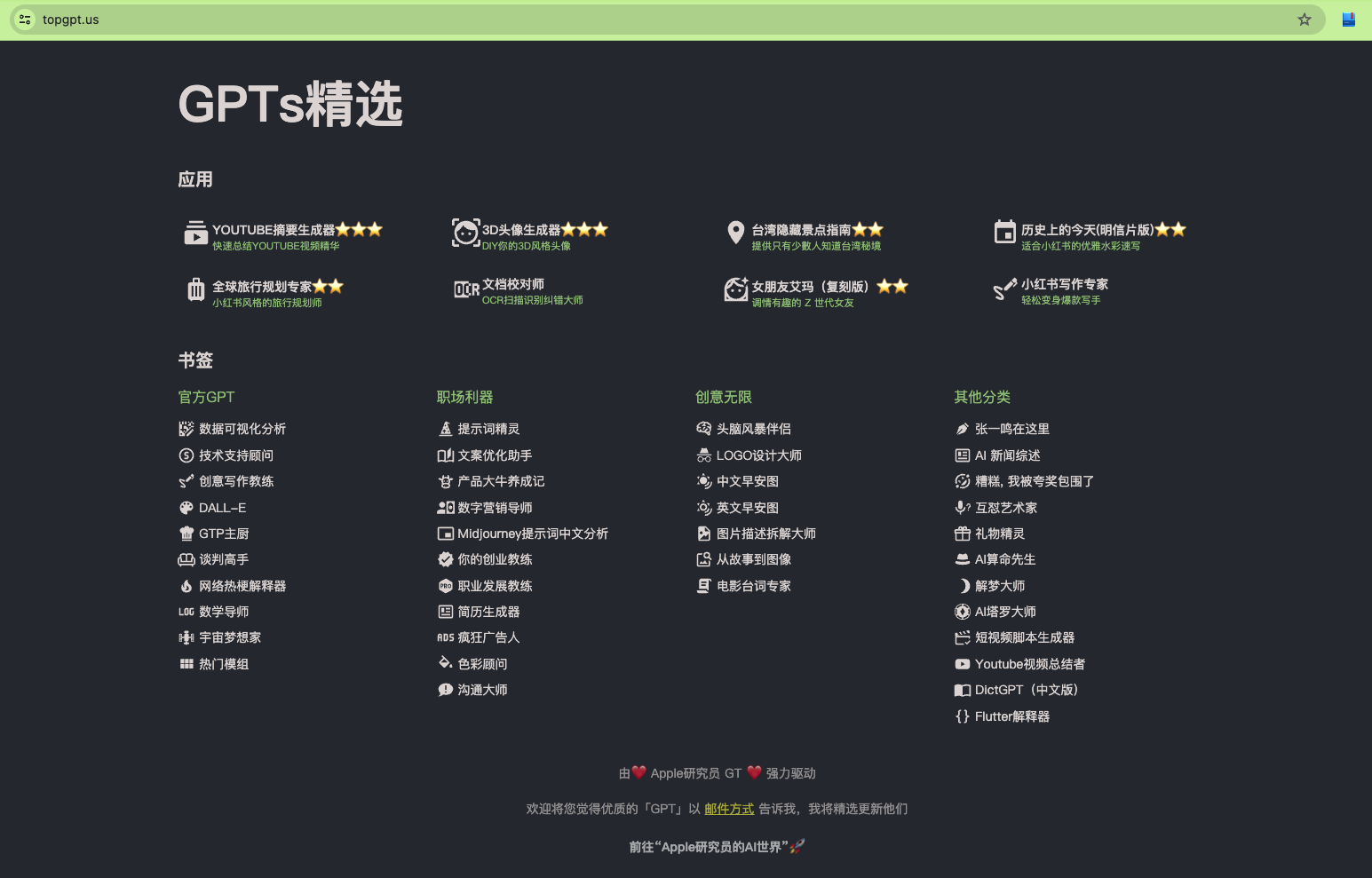Open the 短视频脚本生成器 bookmark
The image size is (1372, 878).
[1025, 637]
